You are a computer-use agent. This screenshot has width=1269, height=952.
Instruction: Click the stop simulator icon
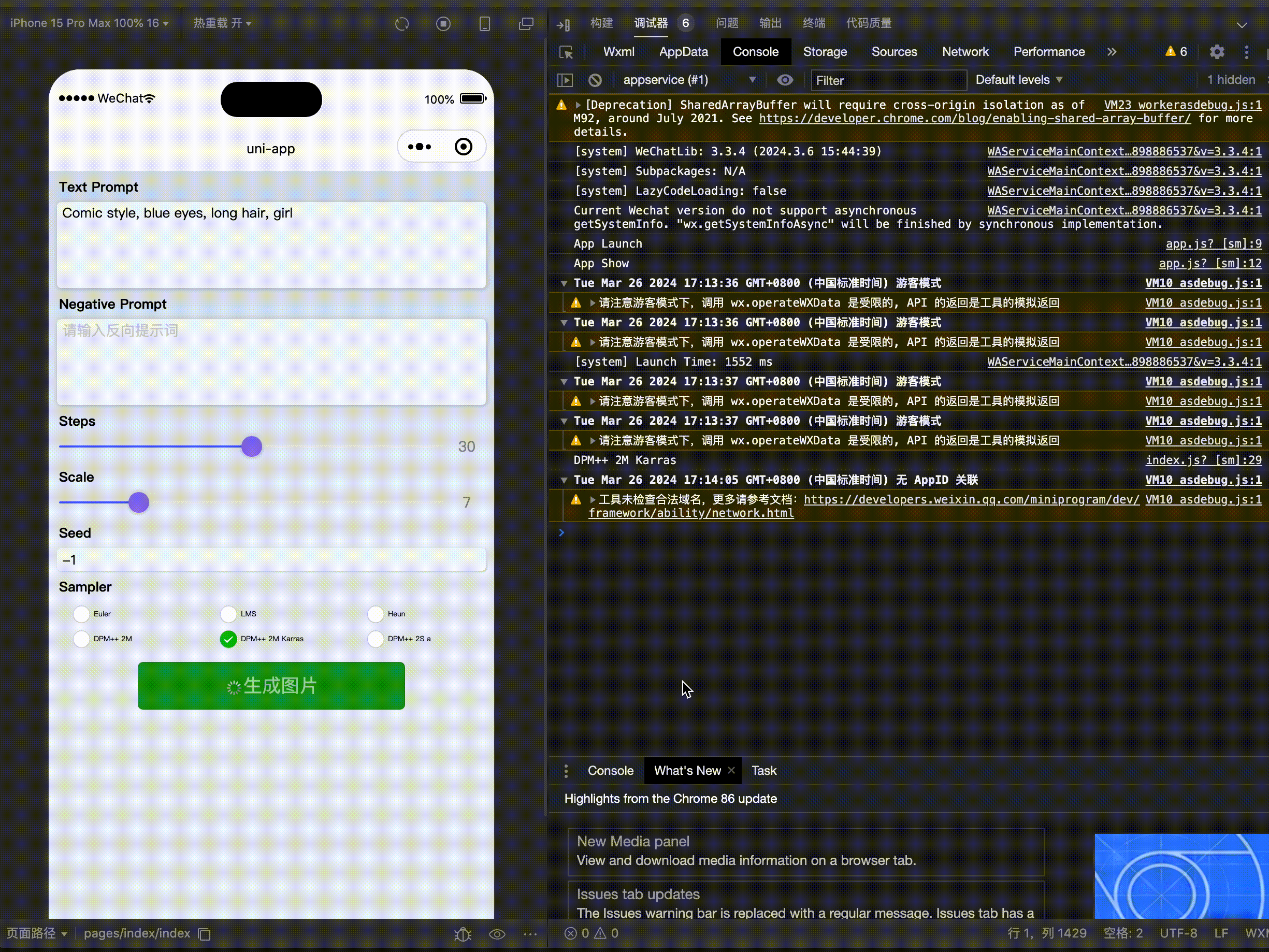tap(443, 23)
